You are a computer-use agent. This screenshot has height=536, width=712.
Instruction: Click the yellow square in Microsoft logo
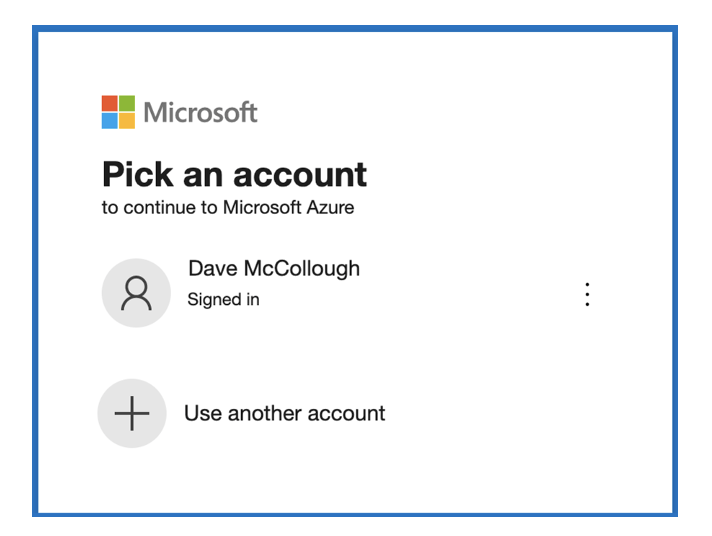click(127, 121)
